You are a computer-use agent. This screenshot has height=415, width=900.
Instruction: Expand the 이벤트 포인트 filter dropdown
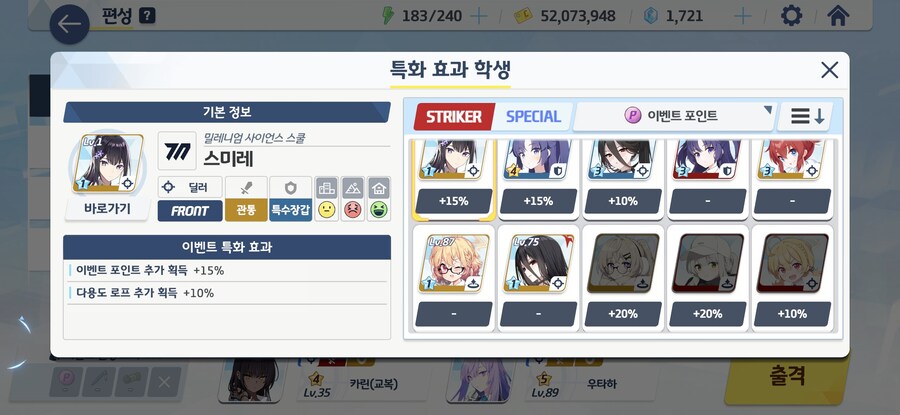(x=674, y=116)
